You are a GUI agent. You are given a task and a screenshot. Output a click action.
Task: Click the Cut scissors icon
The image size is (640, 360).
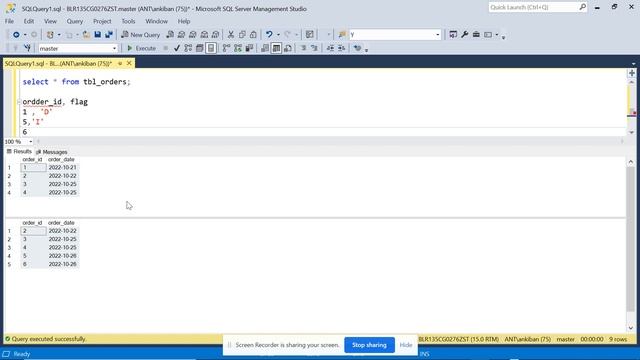pyautogui.click(x=231, y=35)
